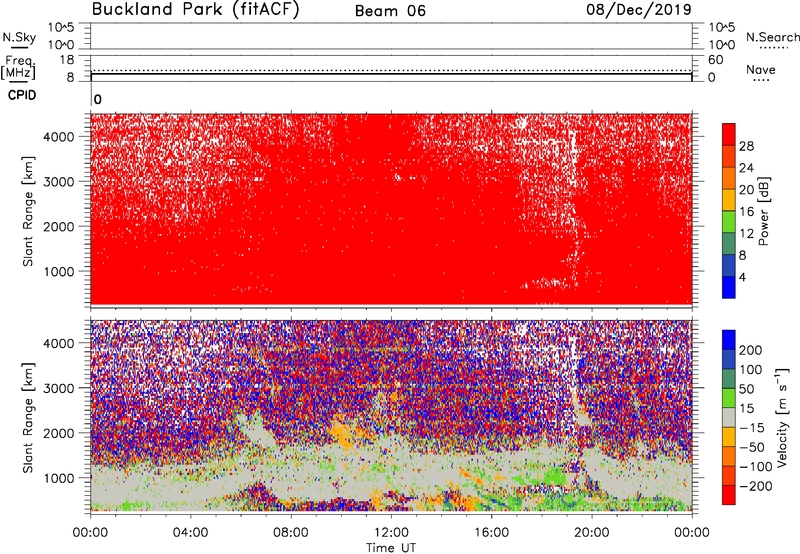Image resolution: width=800 pixels, height=554 pixels.
Task: Click the '1000' tick of the velocity panel
Action: coord(59,478)
